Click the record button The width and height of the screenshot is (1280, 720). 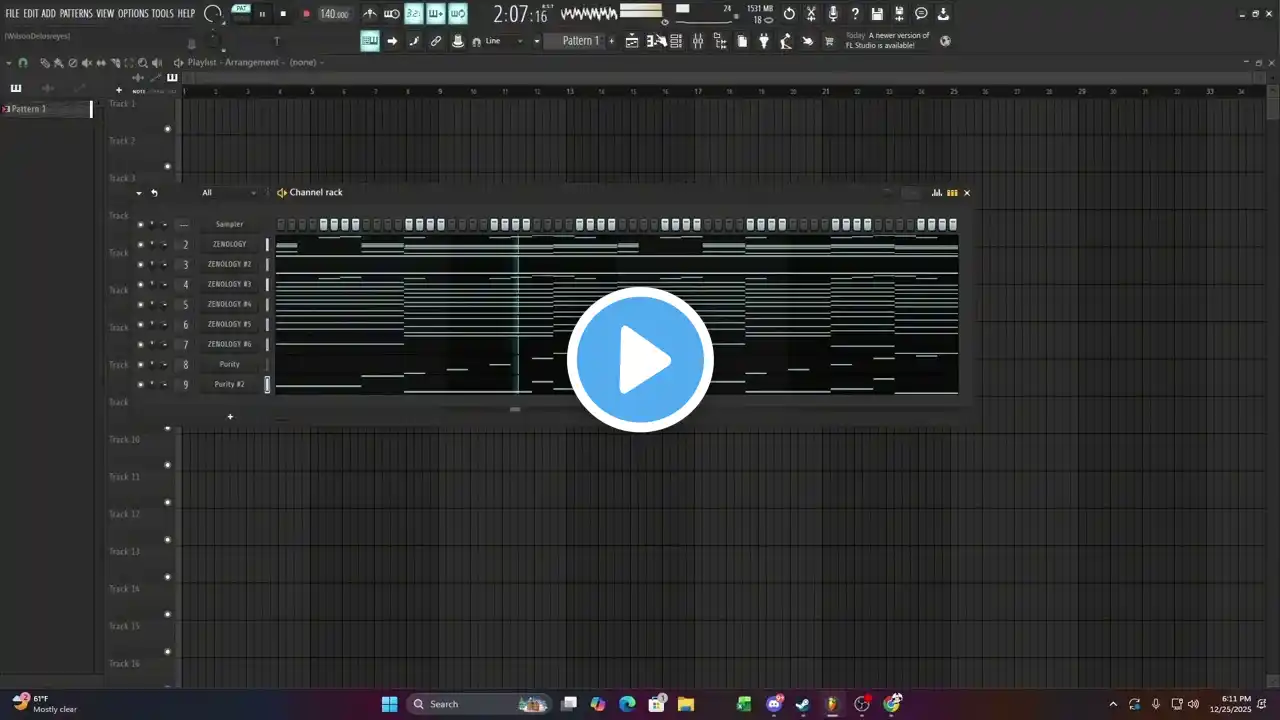306,14
